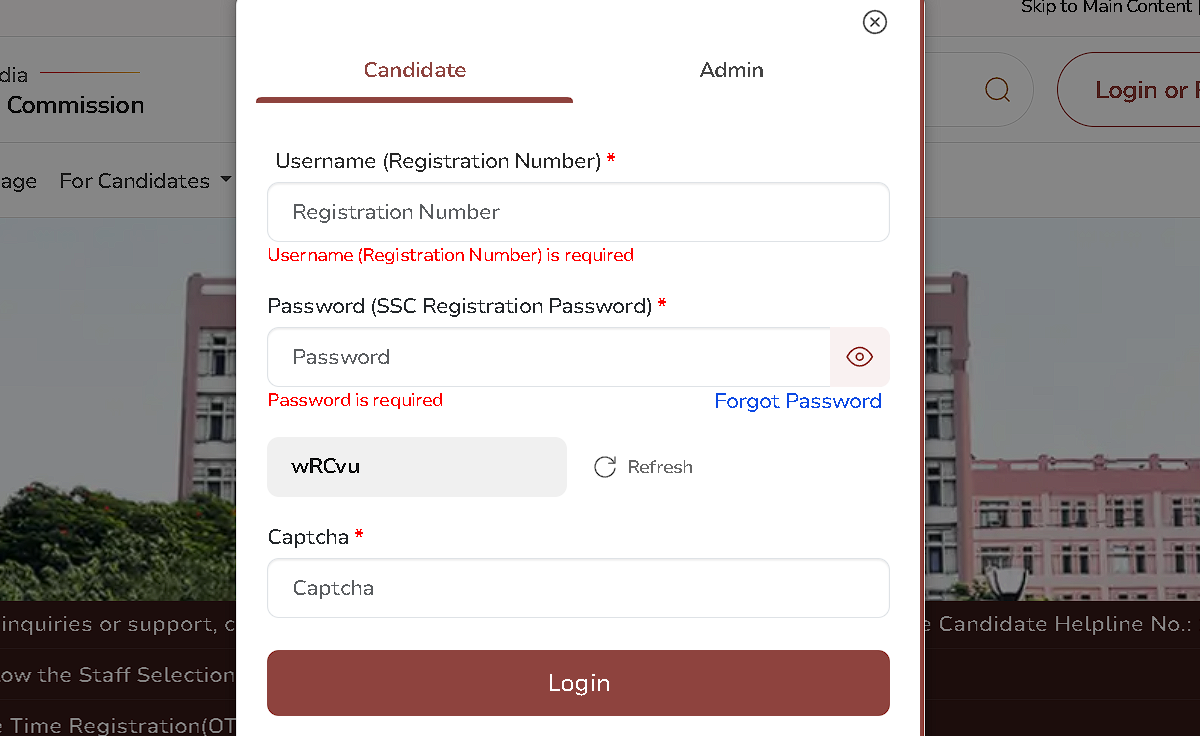The width and height of the screenshot is (1200, 736).
Task: Click the Captcha text input field
Action: tap(578, 588)
